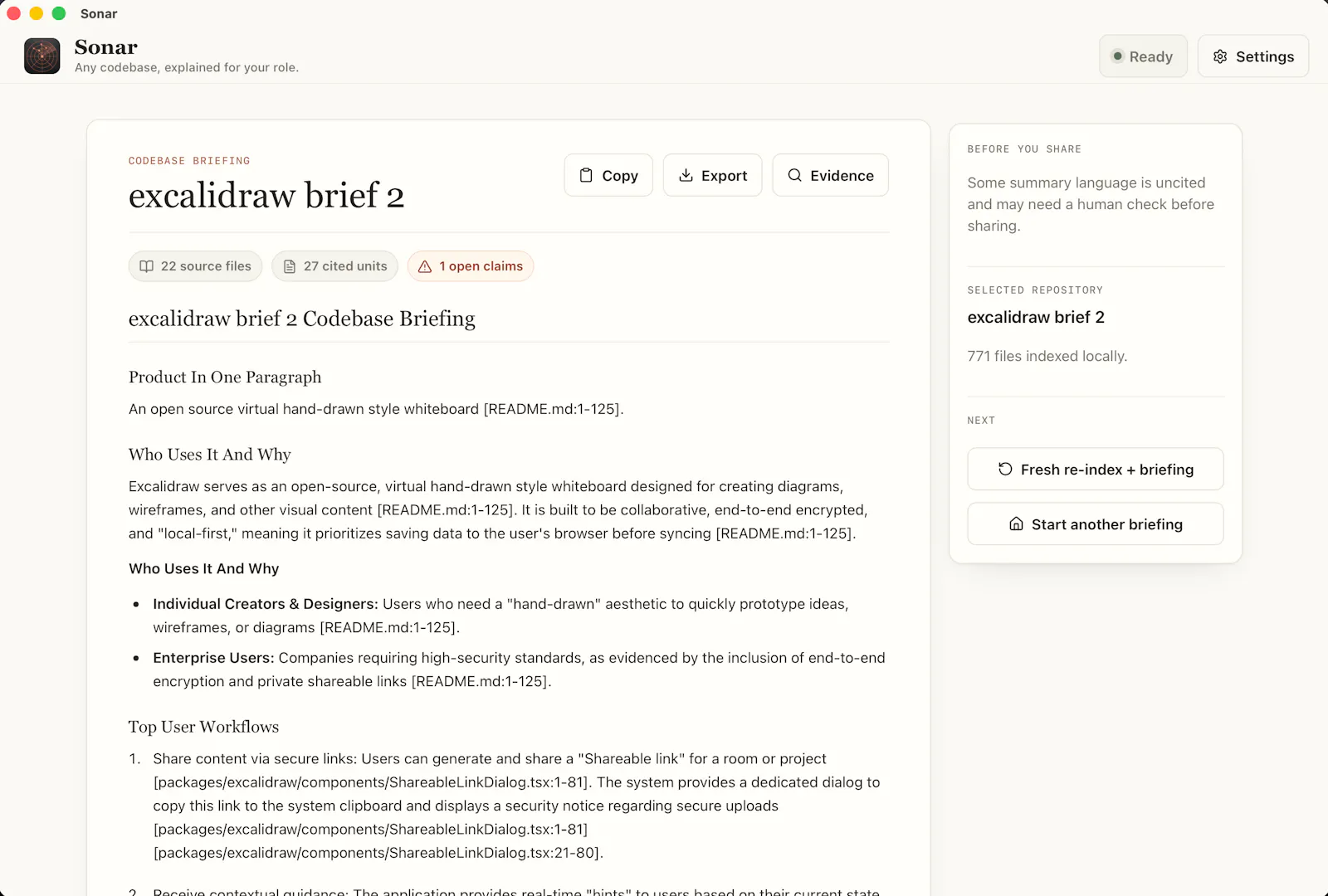Click the magnifier icon on Evidence

pos(794,175)
